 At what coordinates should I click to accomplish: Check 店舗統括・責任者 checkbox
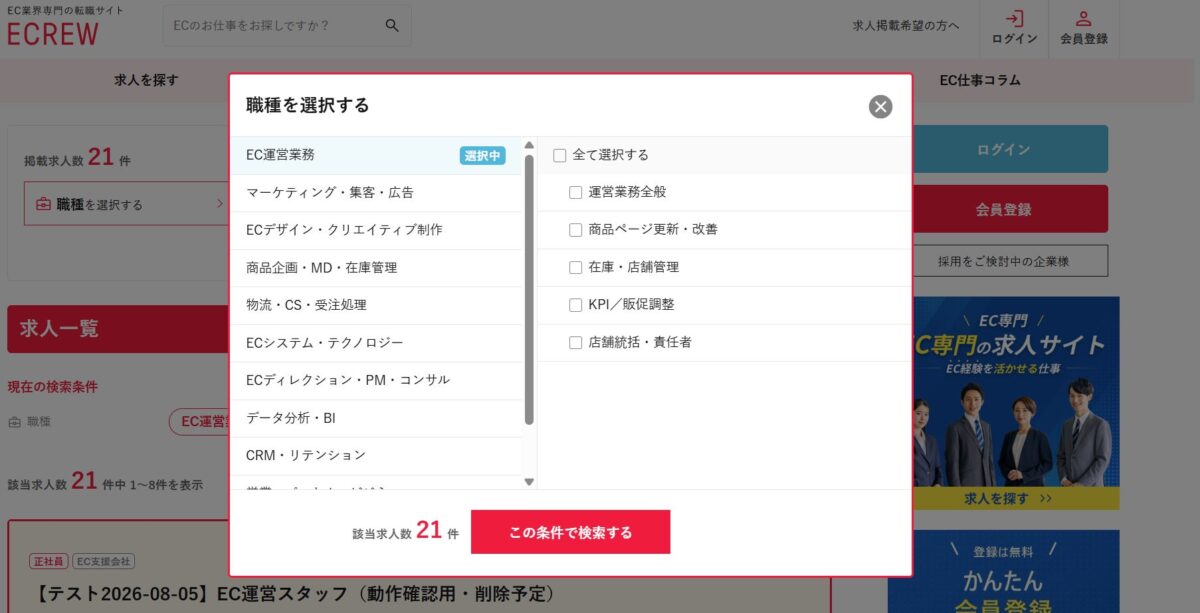pos(576,342)
